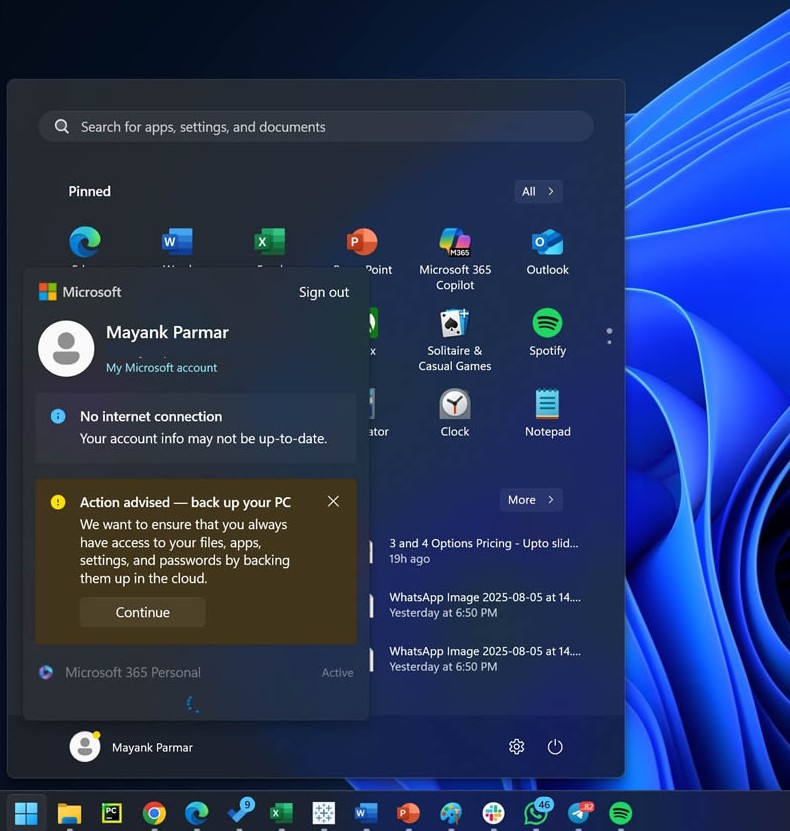Open File Explorer from taskbar

[69, 813]
